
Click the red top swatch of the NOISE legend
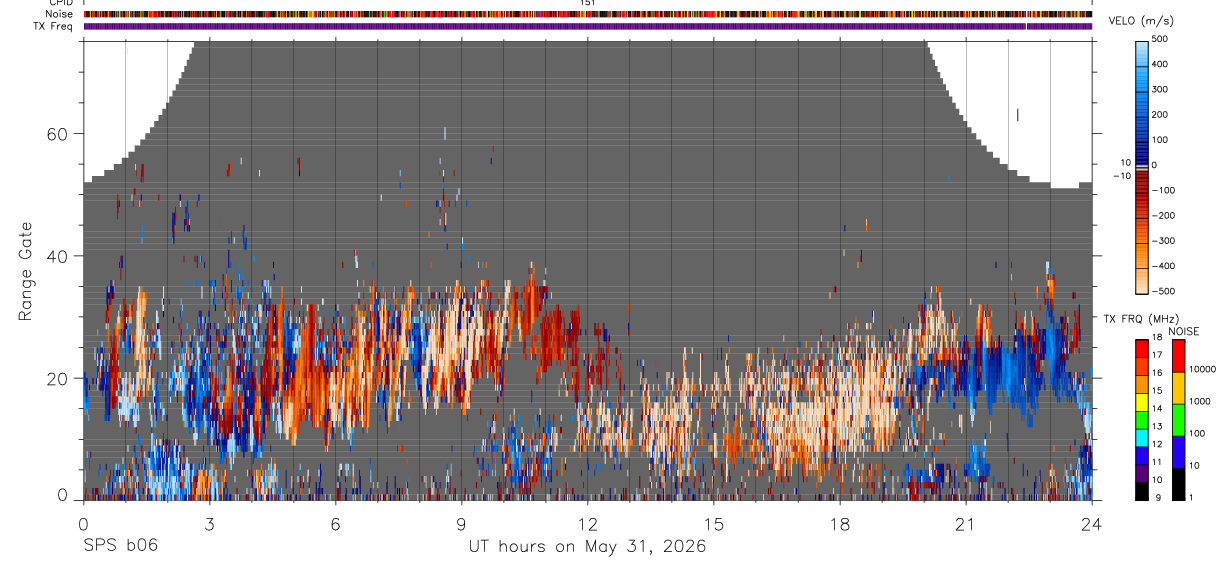tap(1177, 356)
